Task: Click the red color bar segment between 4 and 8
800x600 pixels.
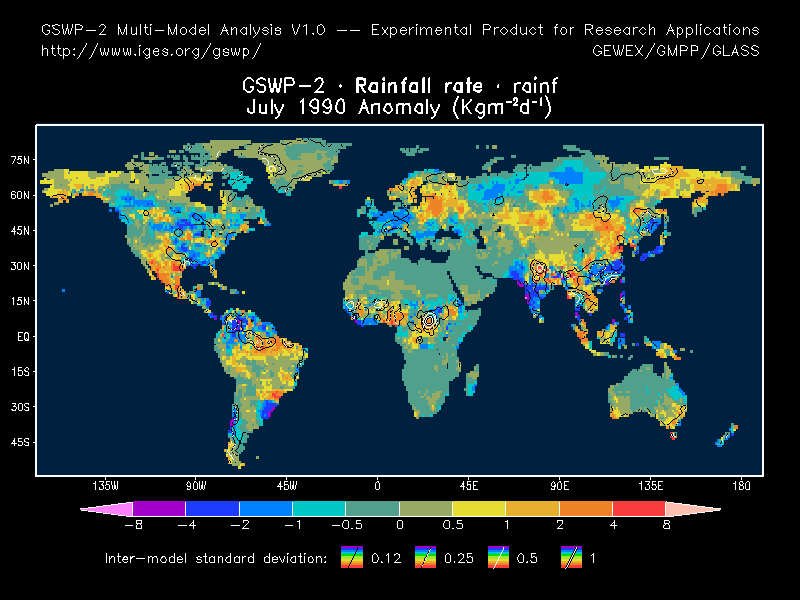Action: coord(639,509)
